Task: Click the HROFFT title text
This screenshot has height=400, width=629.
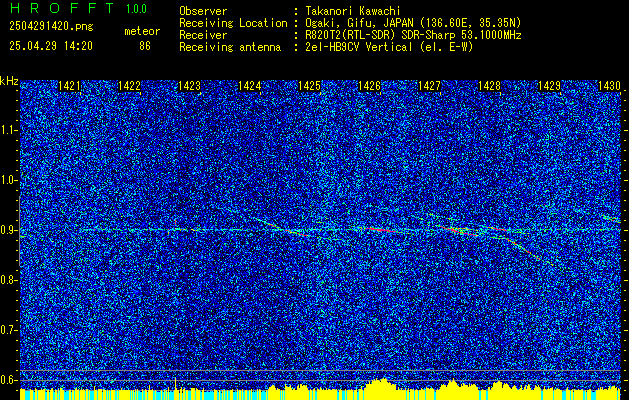Action: (x=61, y=8)
